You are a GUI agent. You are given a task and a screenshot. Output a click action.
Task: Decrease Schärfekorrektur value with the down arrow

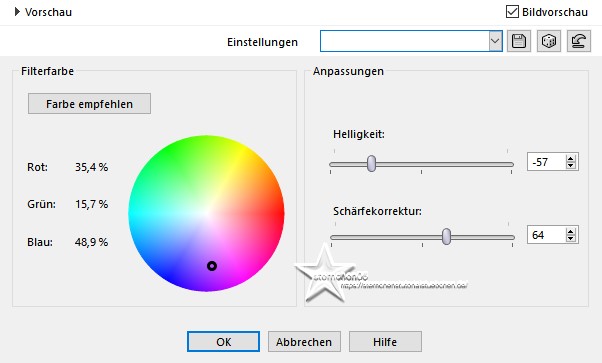[571, 239]
